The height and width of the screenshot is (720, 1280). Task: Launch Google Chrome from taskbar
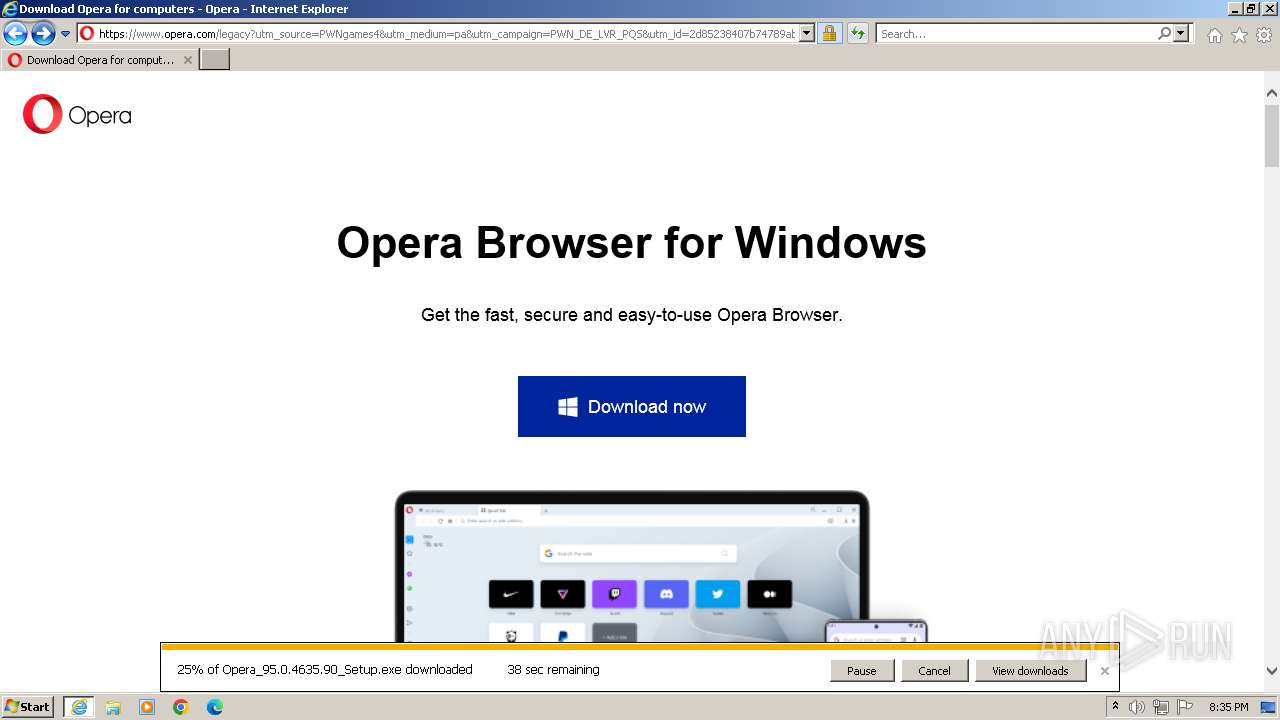[x=181, y=707]
